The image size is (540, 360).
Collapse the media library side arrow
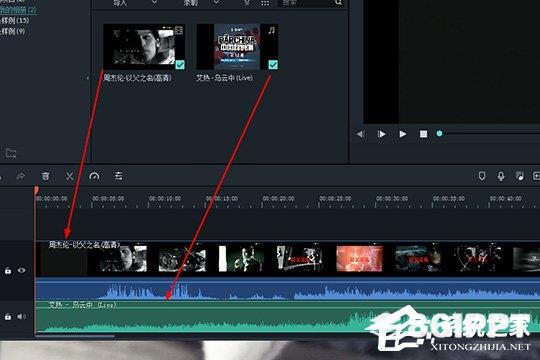tap(87, 78)
